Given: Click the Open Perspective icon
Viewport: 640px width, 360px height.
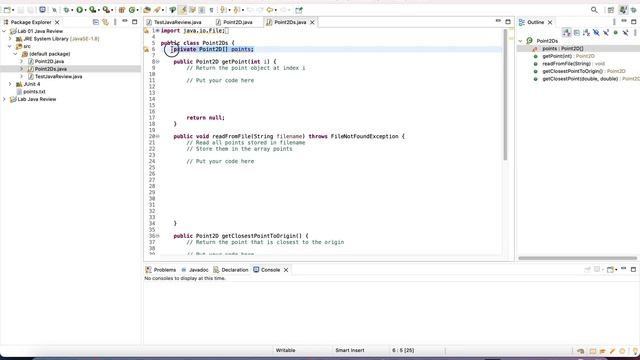Looking at the screenshot, I should 611,10.
